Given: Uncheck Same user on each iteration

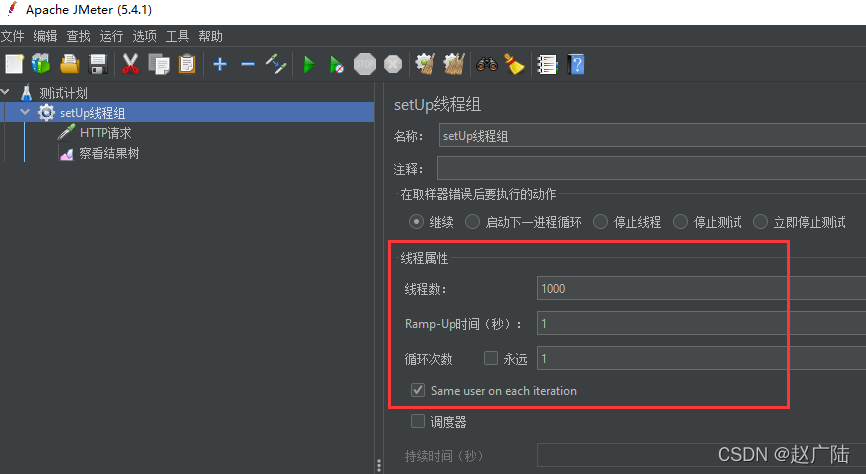Looking at the screenshot, I should click(418, 390).
